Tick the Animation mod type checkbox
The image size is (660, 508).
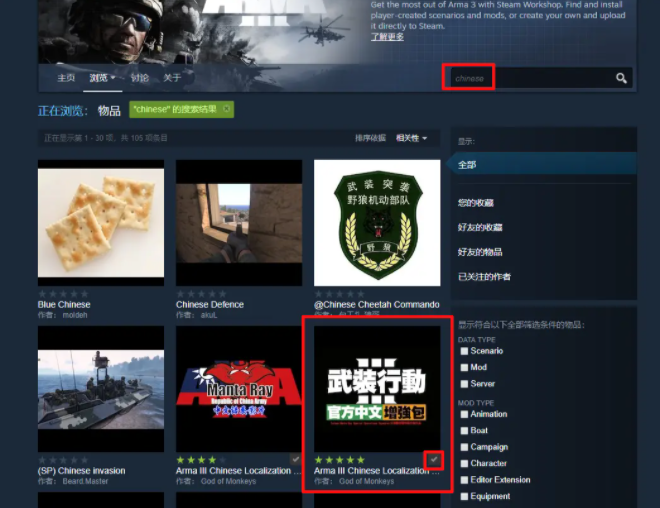(464, 414)
